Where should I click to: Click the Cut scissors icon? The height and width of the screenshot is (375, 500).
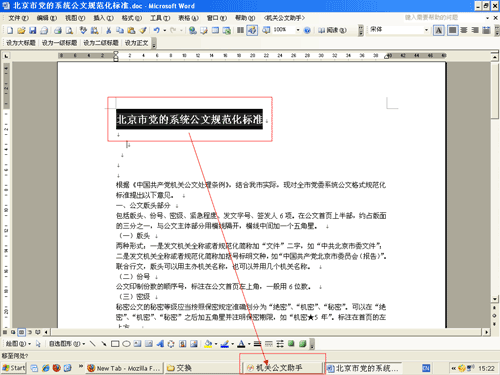click(108, 30)
